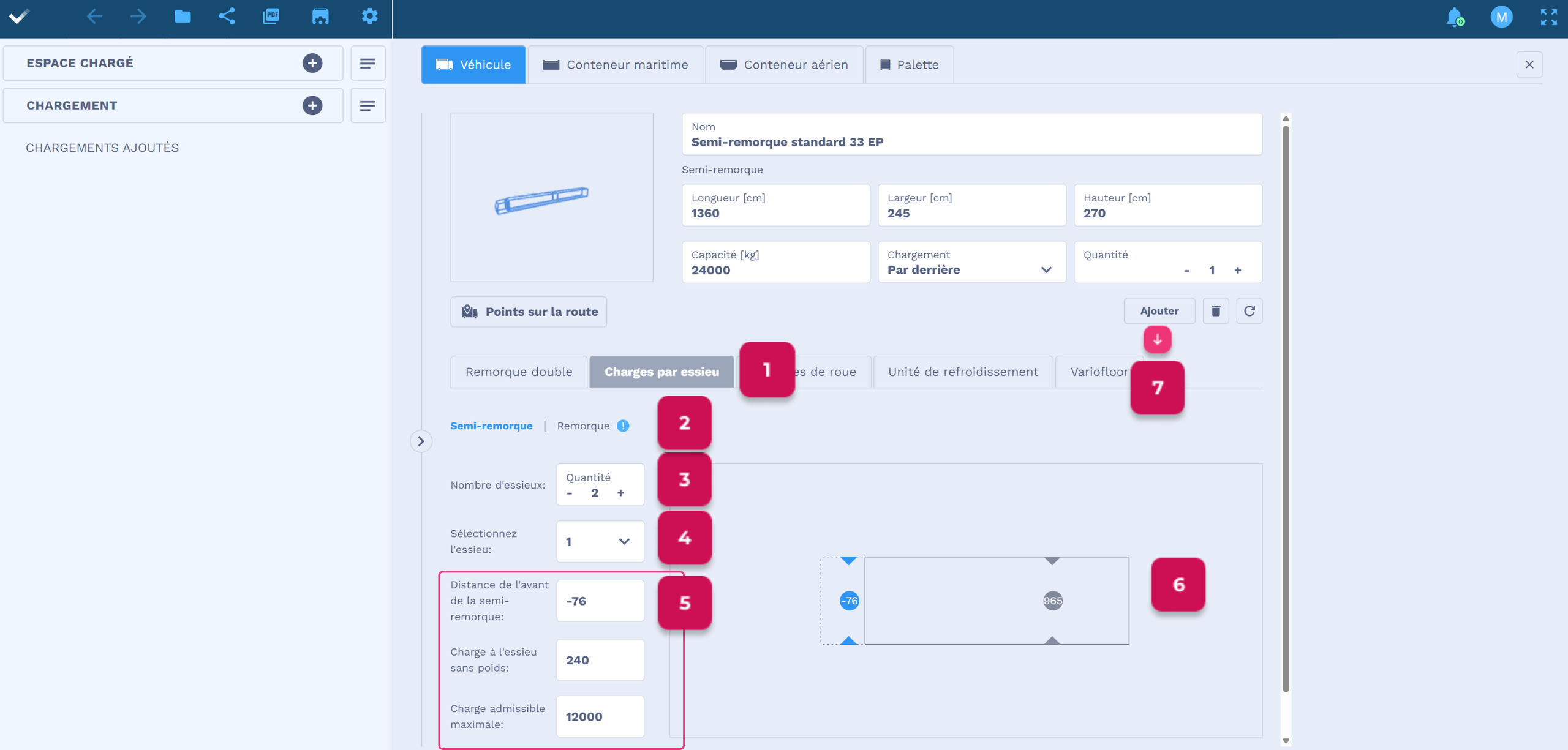1568x750 pixels.
Task: Open the settings gear icon
Action: 369,17
